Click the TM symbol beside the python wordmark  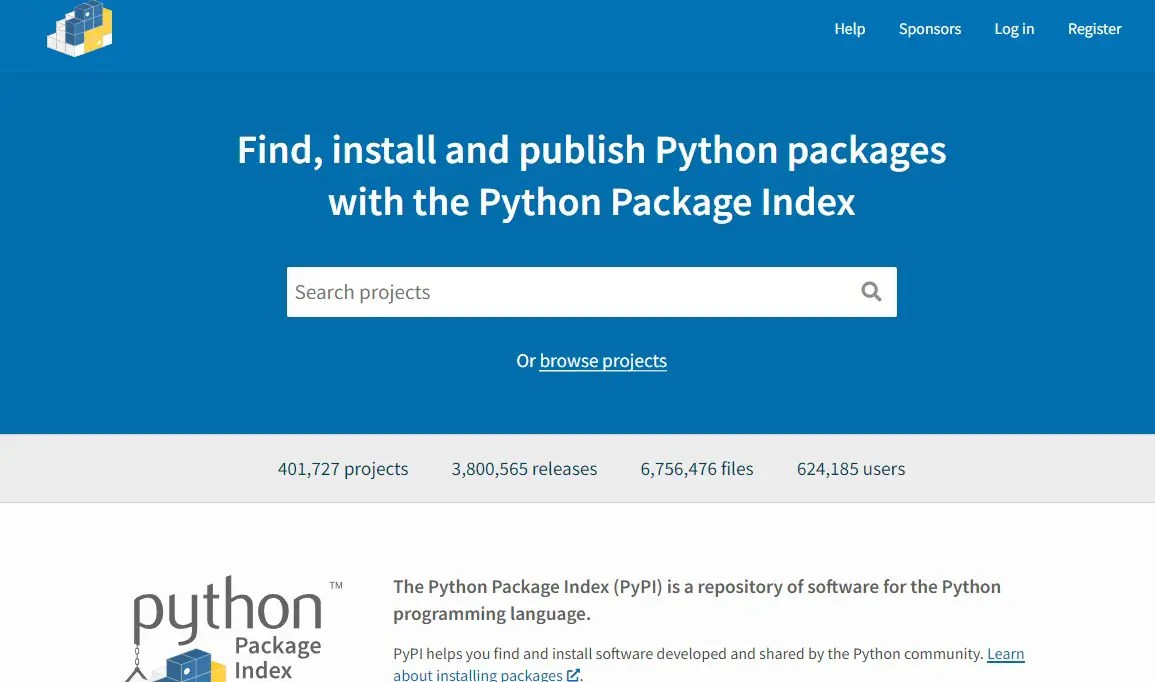tap(337, 584)
